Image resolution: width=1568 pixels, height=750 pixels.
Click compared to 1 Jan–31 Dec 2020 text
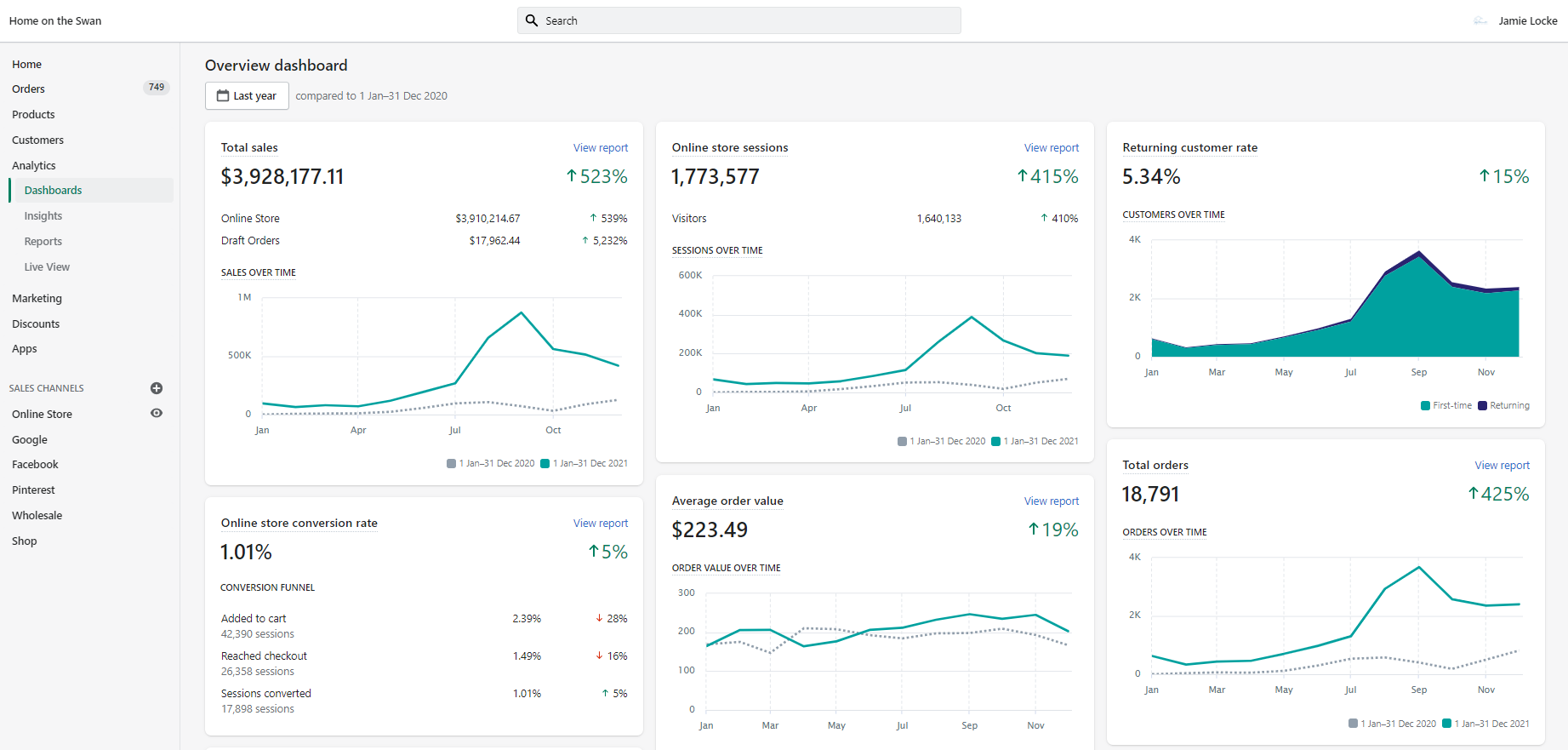(371, 95)
